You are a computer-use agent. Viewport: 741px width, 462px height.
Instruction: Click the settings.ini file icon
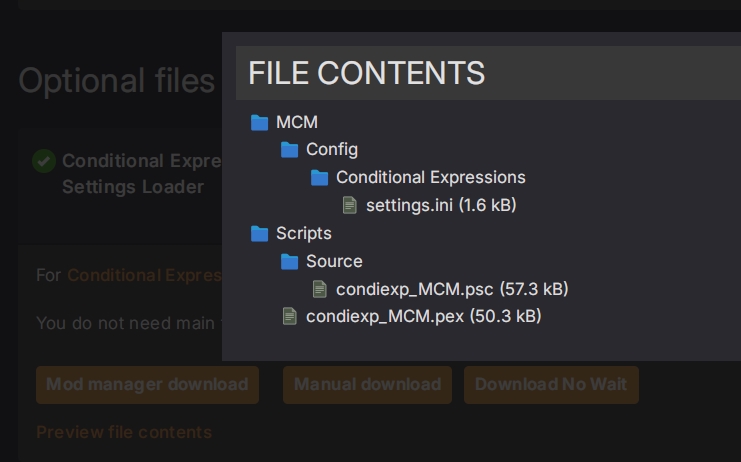point(350,205)
